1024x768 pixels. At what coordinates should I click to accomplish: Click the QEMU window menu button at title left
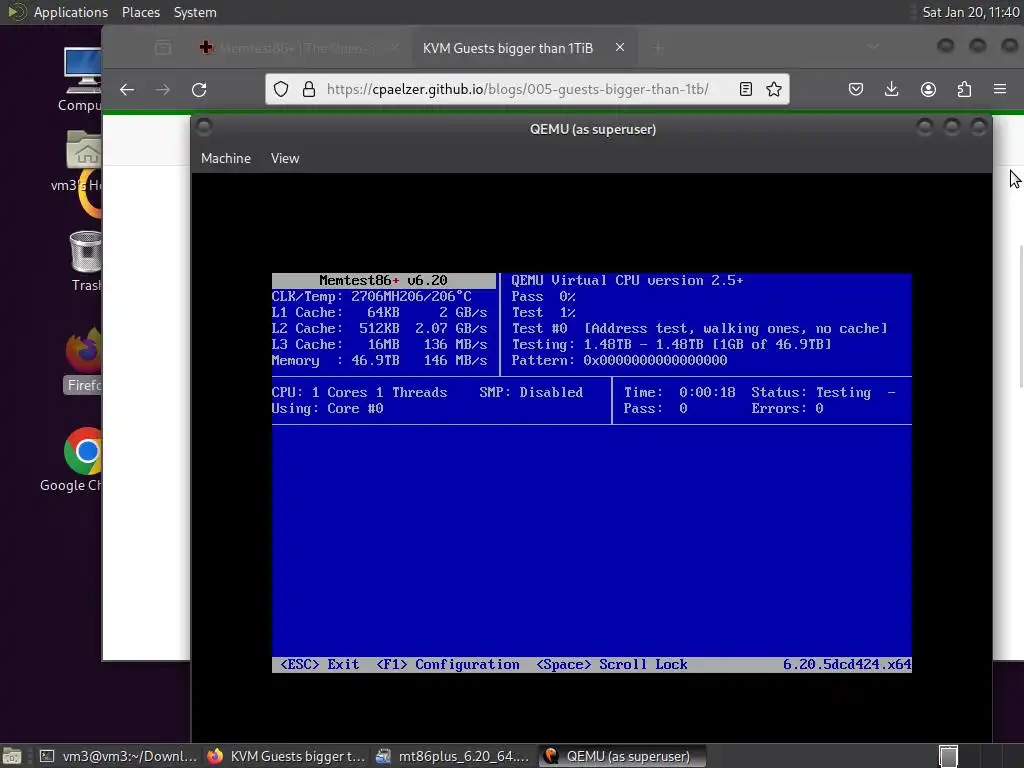coord(204,127)
